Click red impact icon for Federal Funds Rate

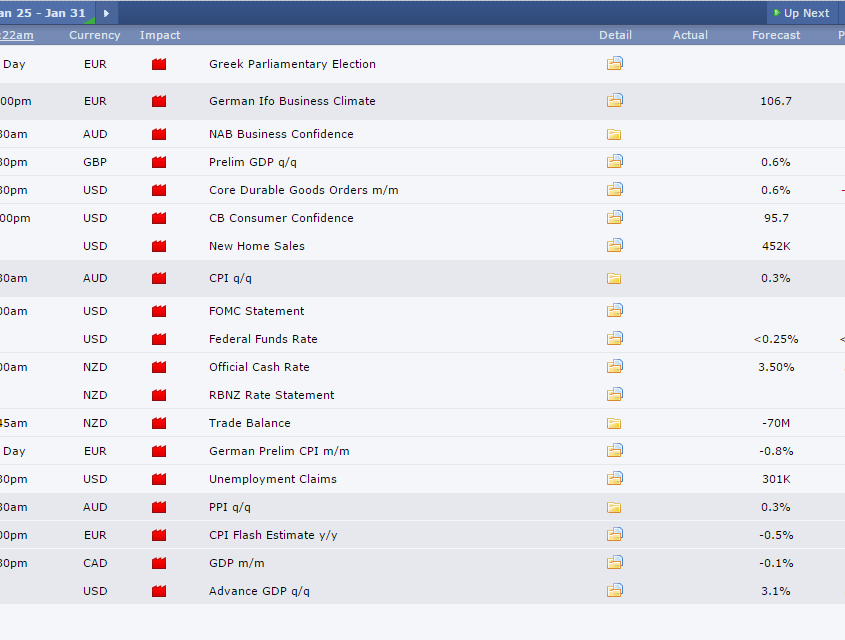(x=159, y=339)
